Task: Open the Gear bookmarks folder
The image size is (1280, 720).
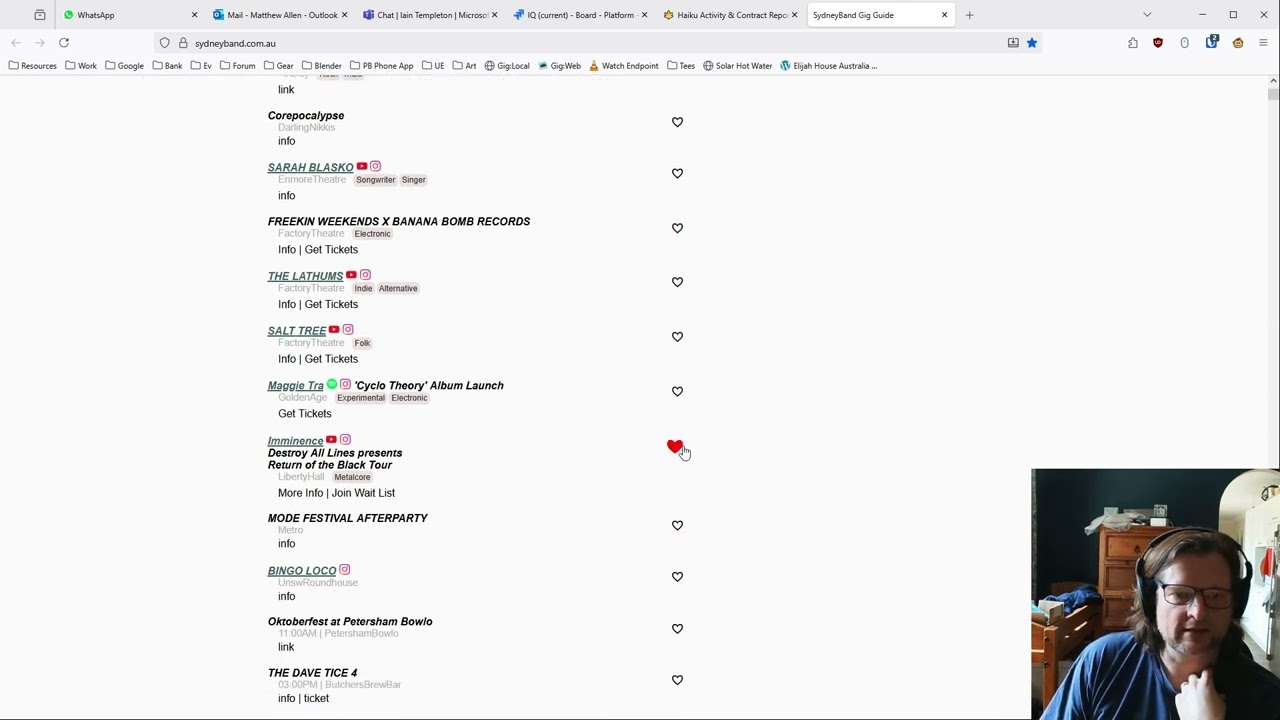Action: pos(278,66)
